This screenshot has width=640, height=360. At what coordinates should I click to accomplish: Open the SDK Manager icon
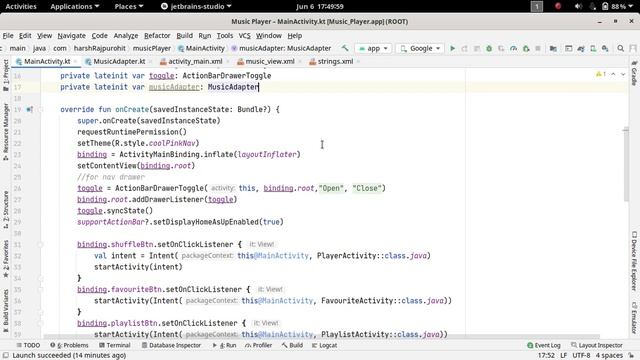pyautogui.click(x=605, y=49)
